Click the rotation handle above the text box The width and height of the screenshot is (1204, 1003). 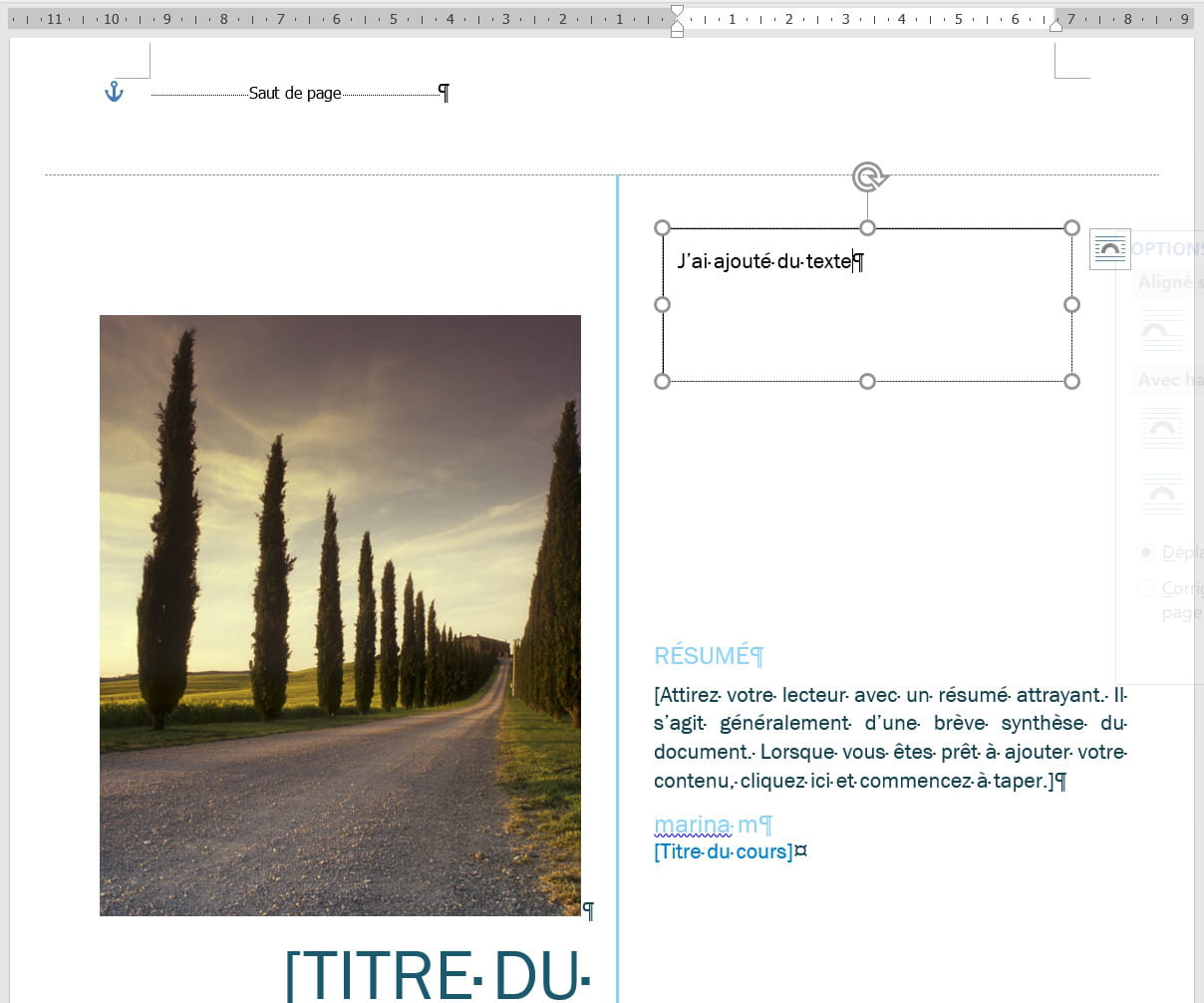(x=869, y=177)
